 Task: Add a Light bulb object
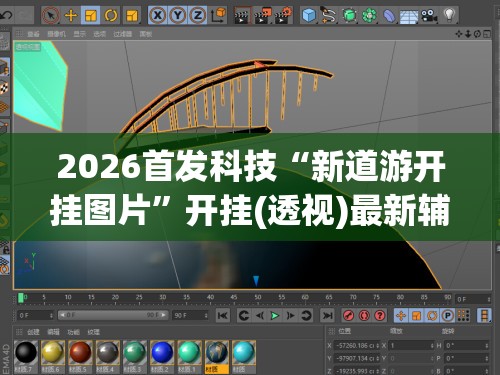click(x=449, y=15)
